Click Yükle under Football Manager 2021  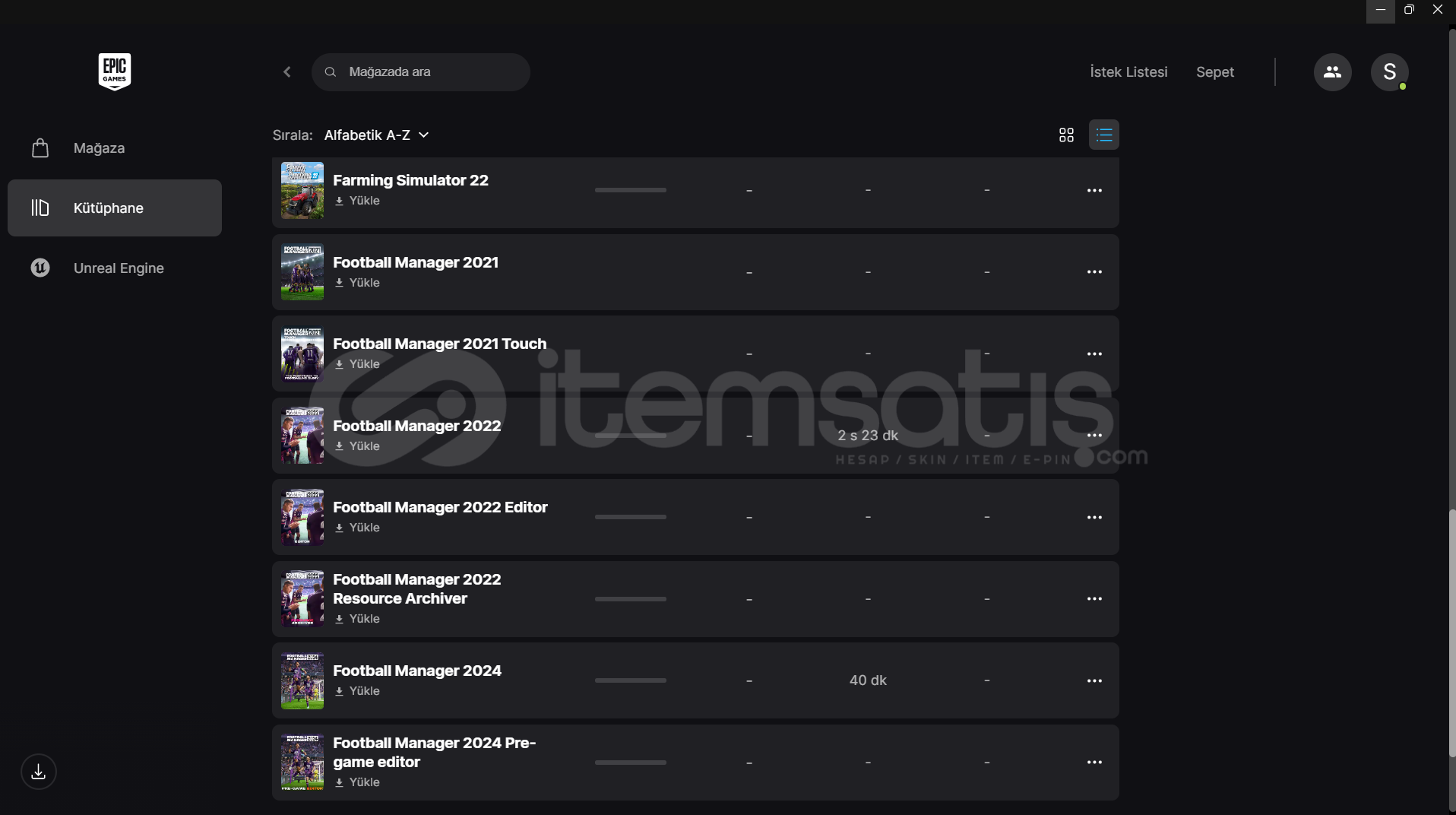357,283
